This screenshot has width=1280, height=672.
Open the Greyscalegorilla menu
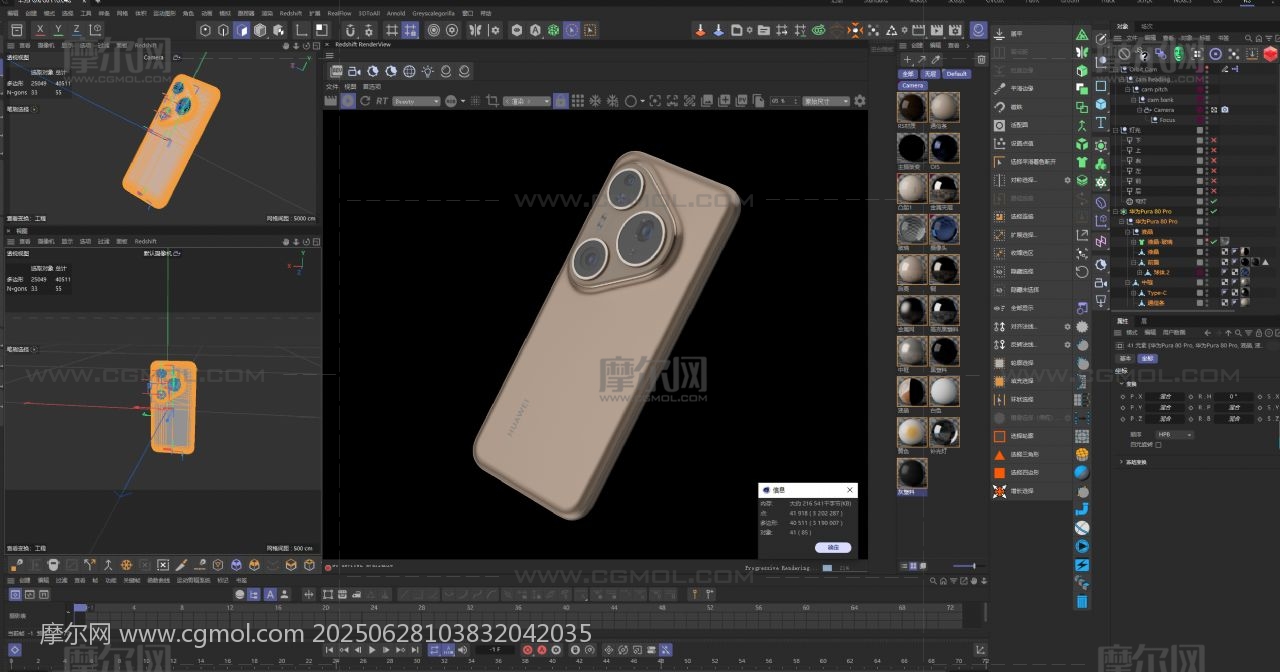pos(434,13)
